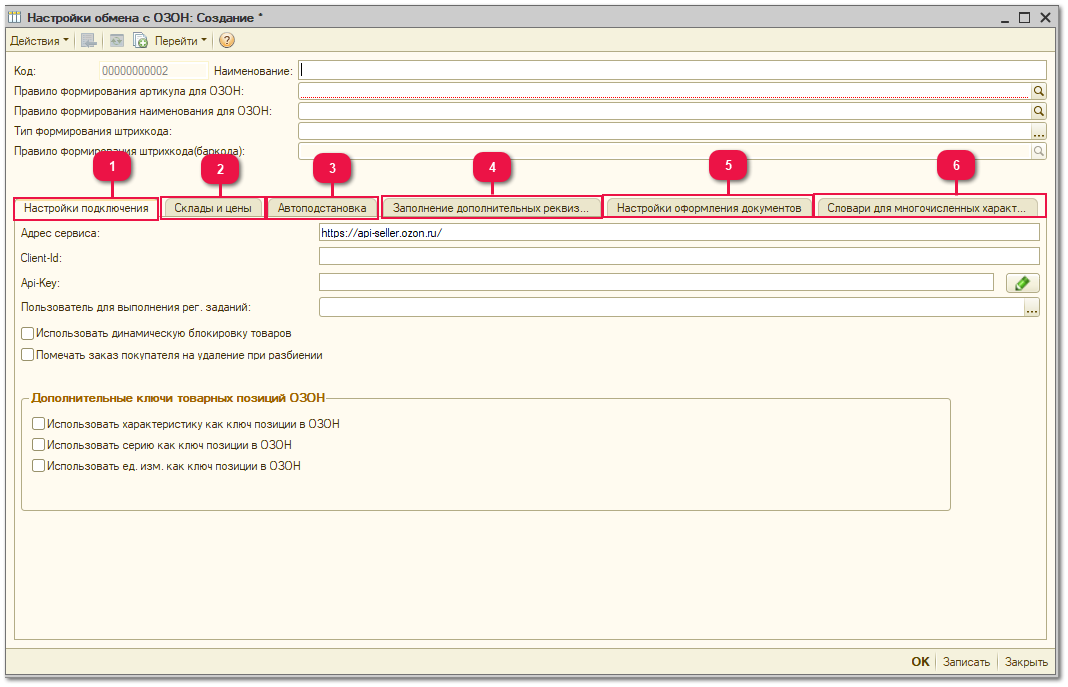
Task: Click the grayed-out list-with-arrow toolbar icon
Action: tap(89, 41)
